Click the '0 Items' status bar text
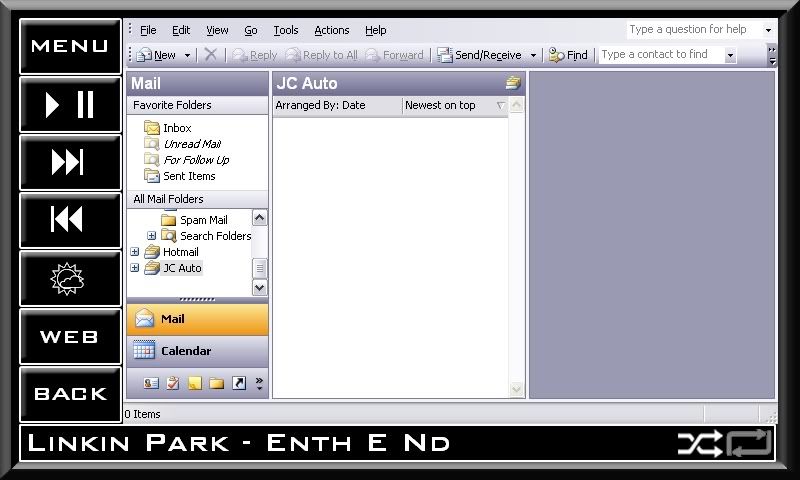This screenshot has width=800, height=480. [142, 414]
